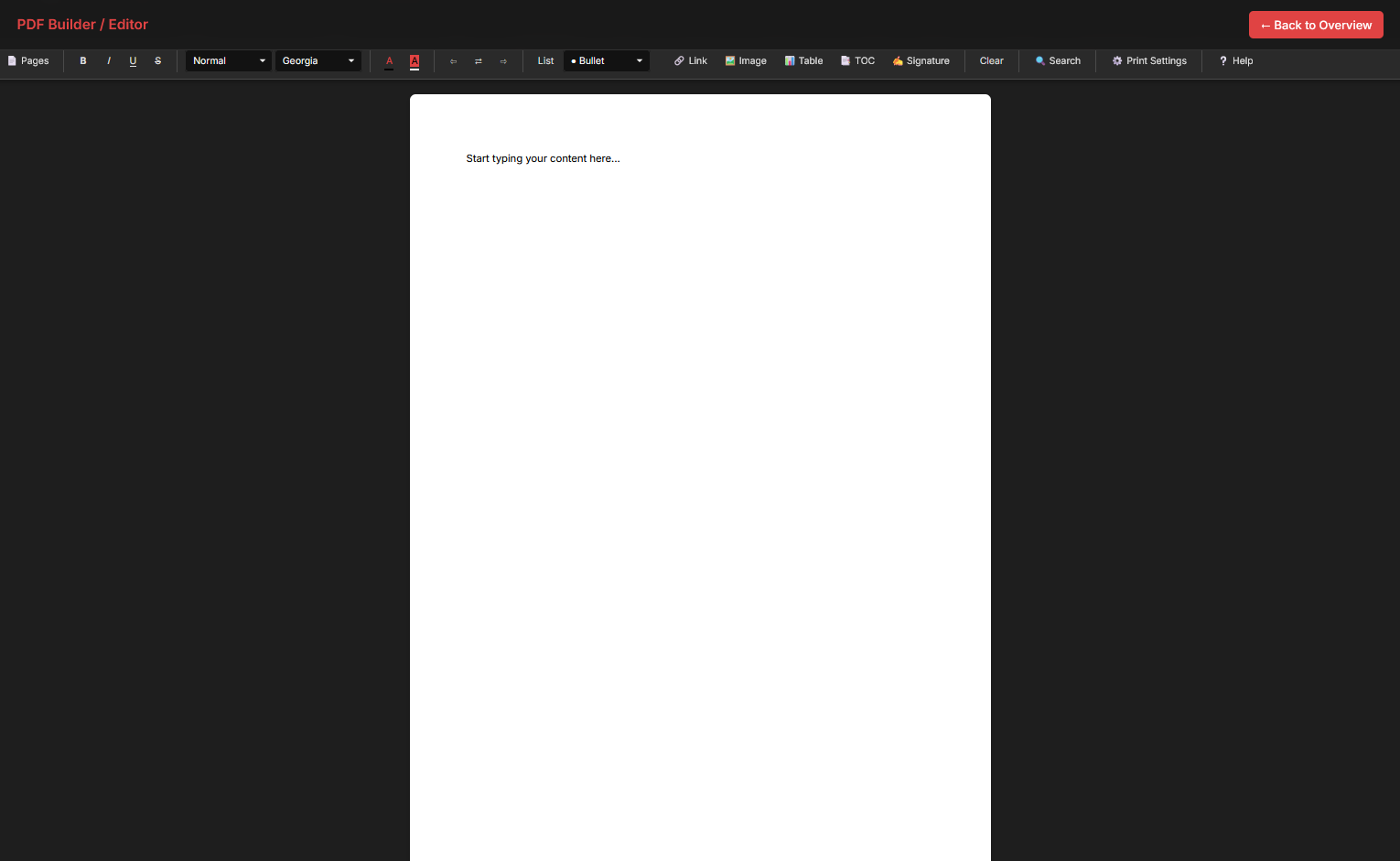The width and height of the screenshot is (1400, 861).
Task: Center align the text
Action: point(479,61)
